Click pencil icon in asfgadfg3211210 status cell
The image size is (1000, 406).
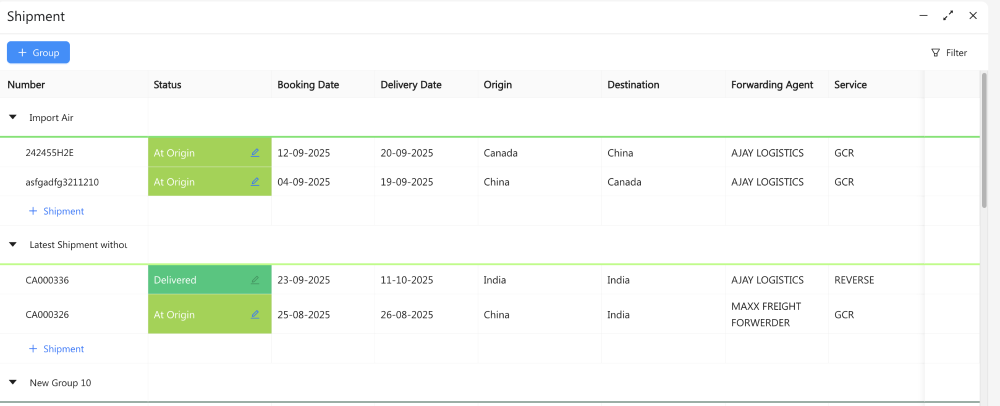click(255, 182)
